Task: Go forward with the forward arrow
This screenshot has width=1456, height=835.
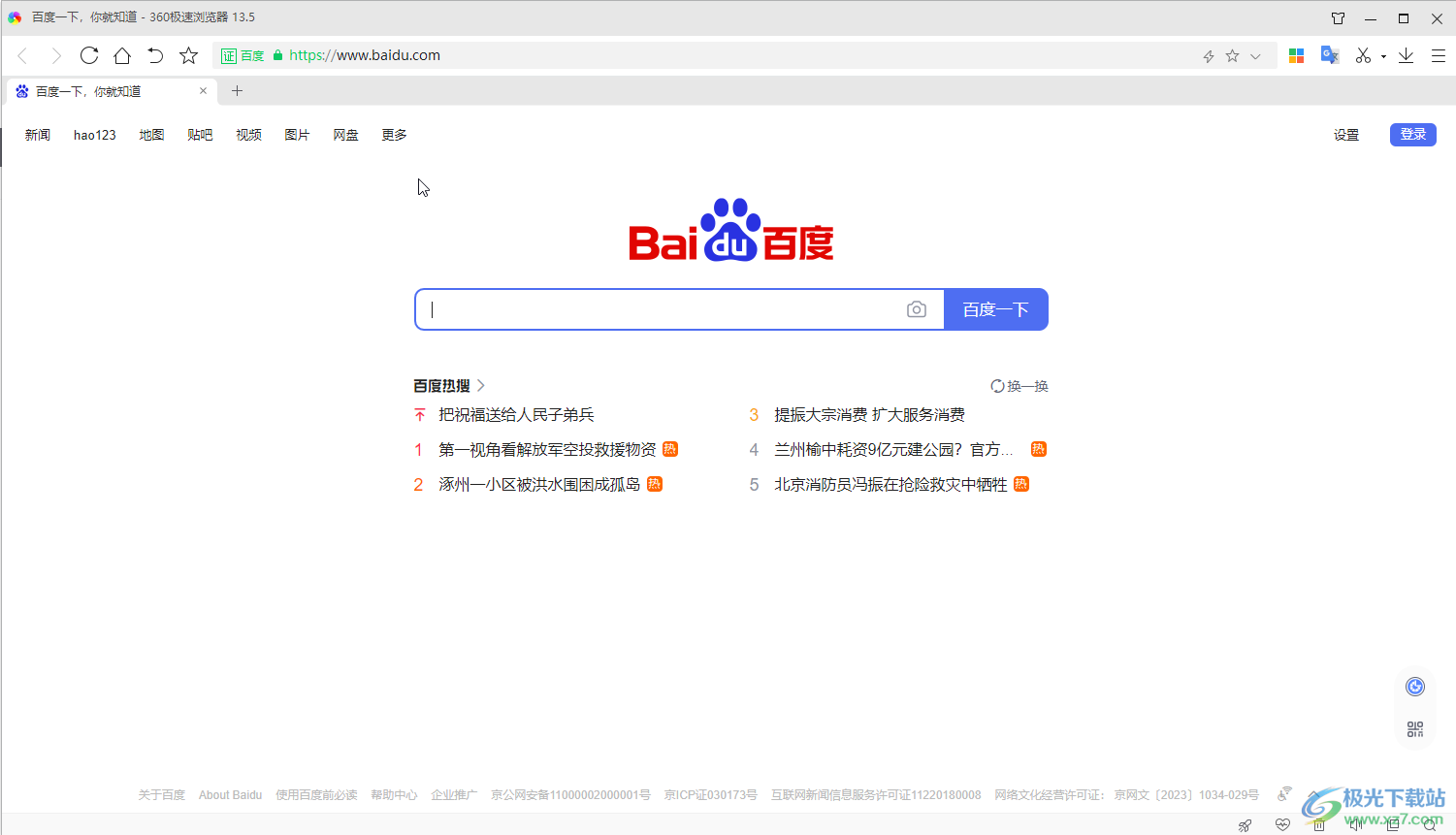Action: coord(56,55)
